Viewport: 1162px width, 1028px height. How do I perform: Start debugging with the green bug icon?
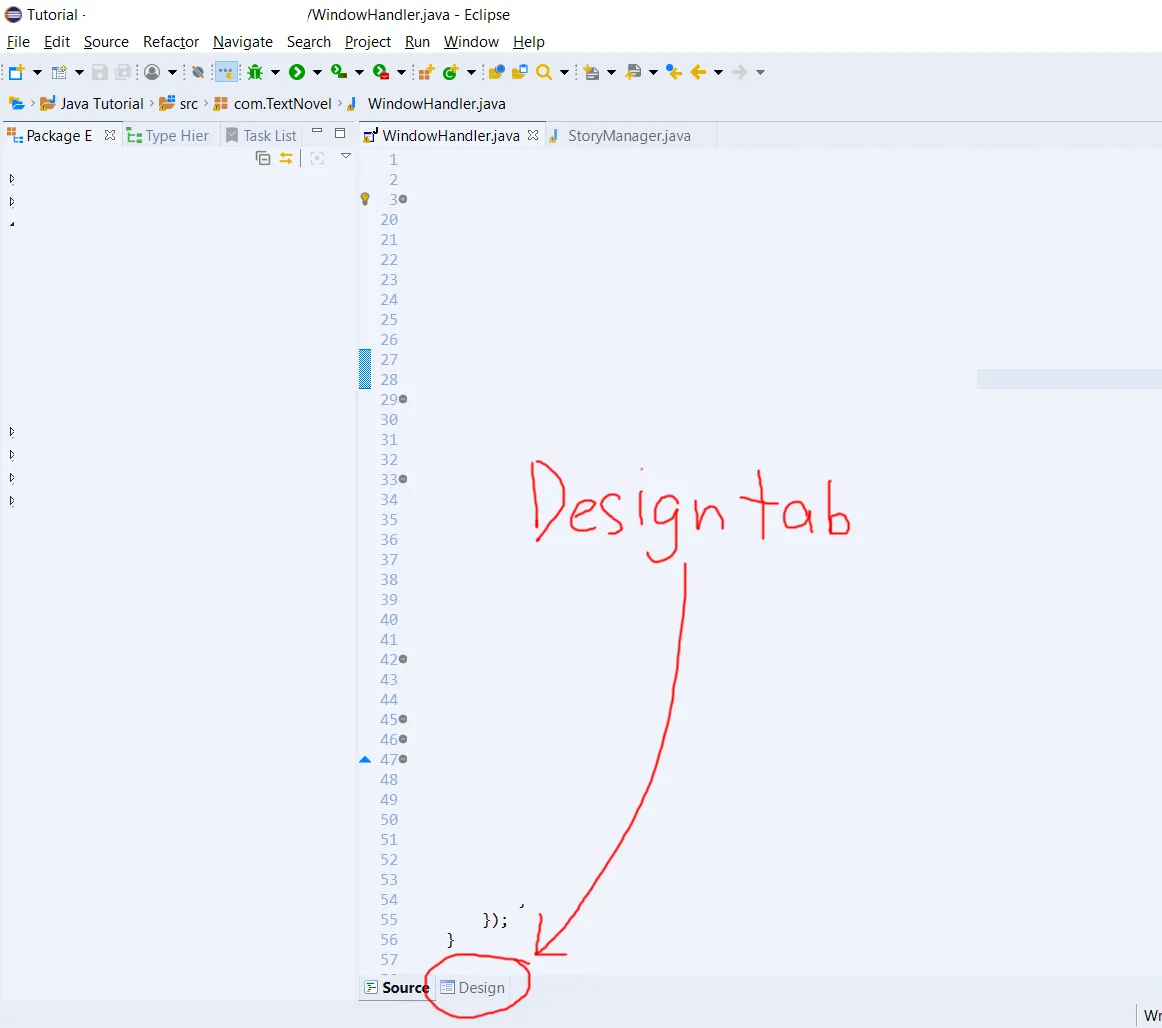[x=255, y=72]
